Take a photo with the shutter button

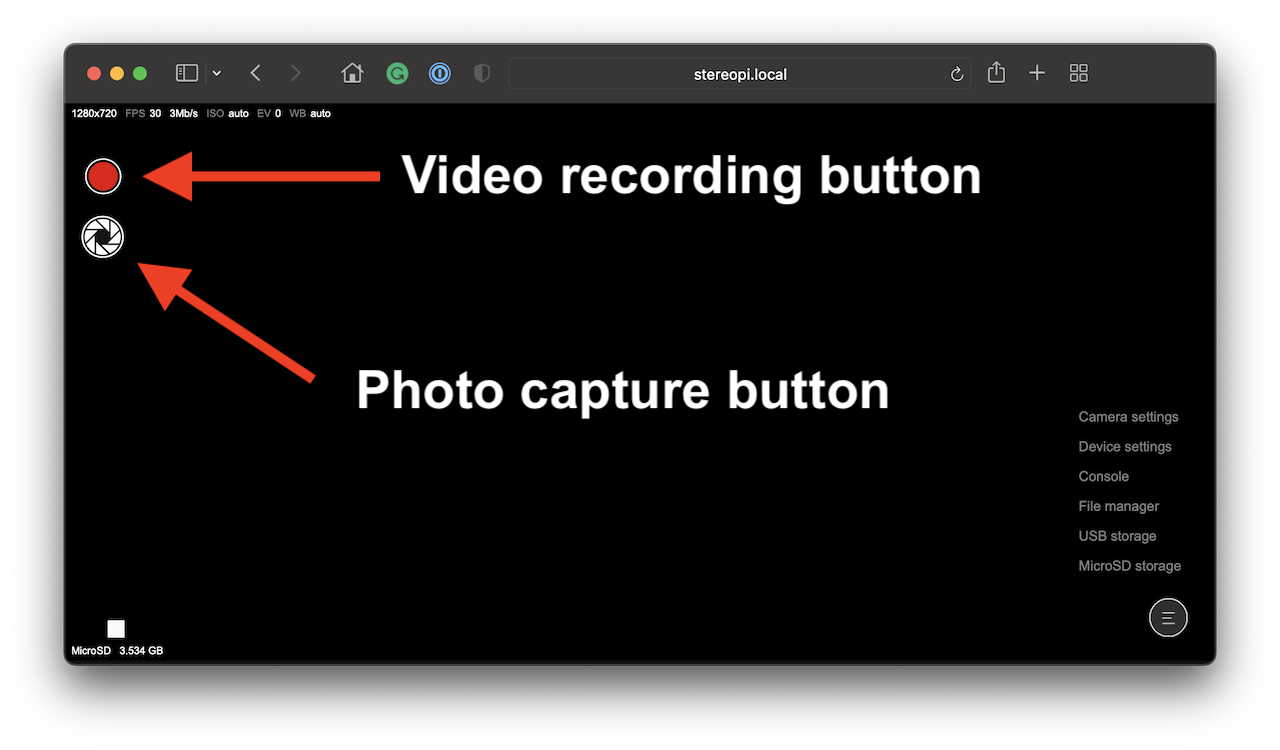pyautogui.click(x=103, y=237)
